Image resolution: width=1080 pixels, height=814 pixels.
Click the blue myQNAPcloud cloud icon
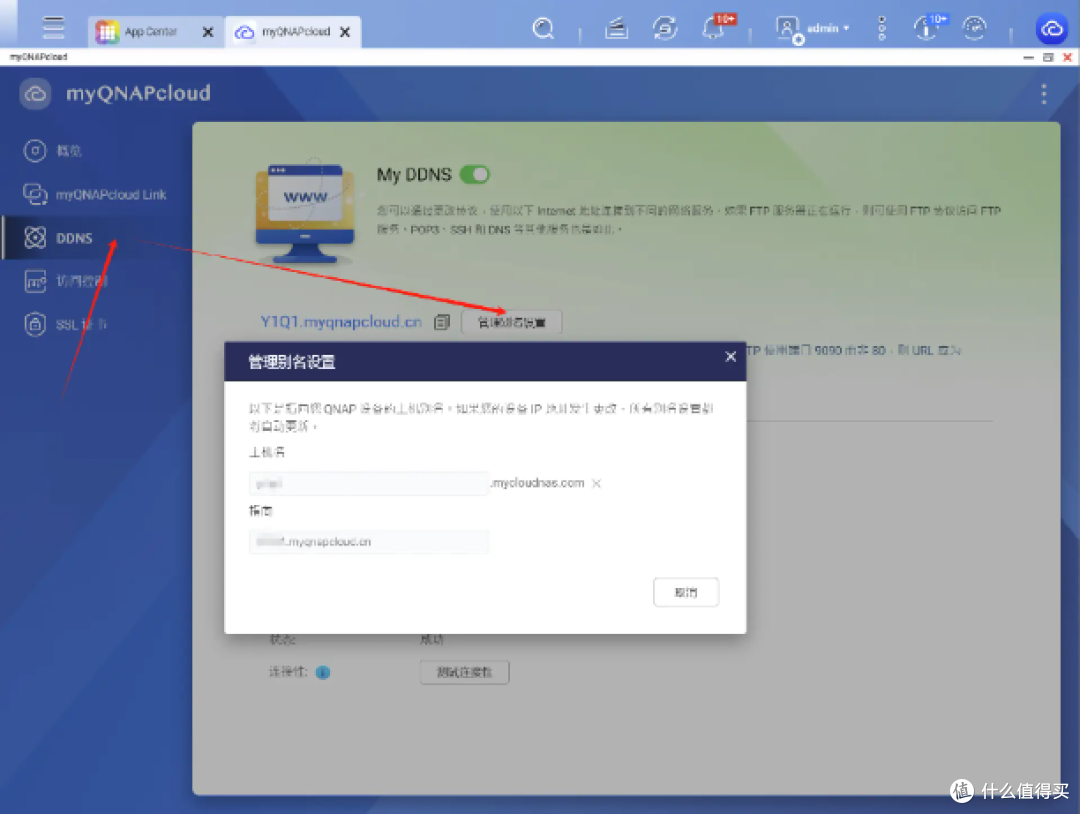[1051, 29]
